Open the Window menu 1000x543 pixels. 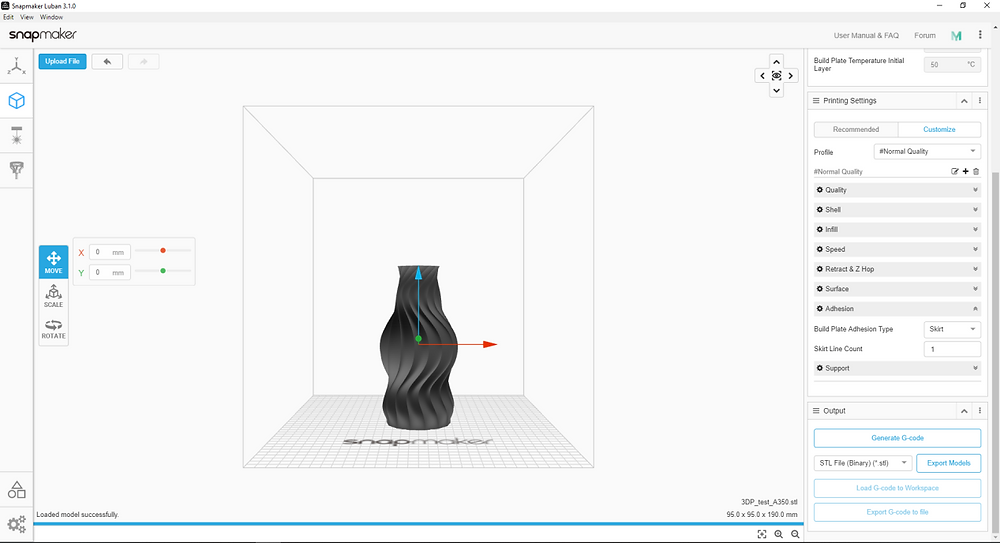tap(52, 17)
